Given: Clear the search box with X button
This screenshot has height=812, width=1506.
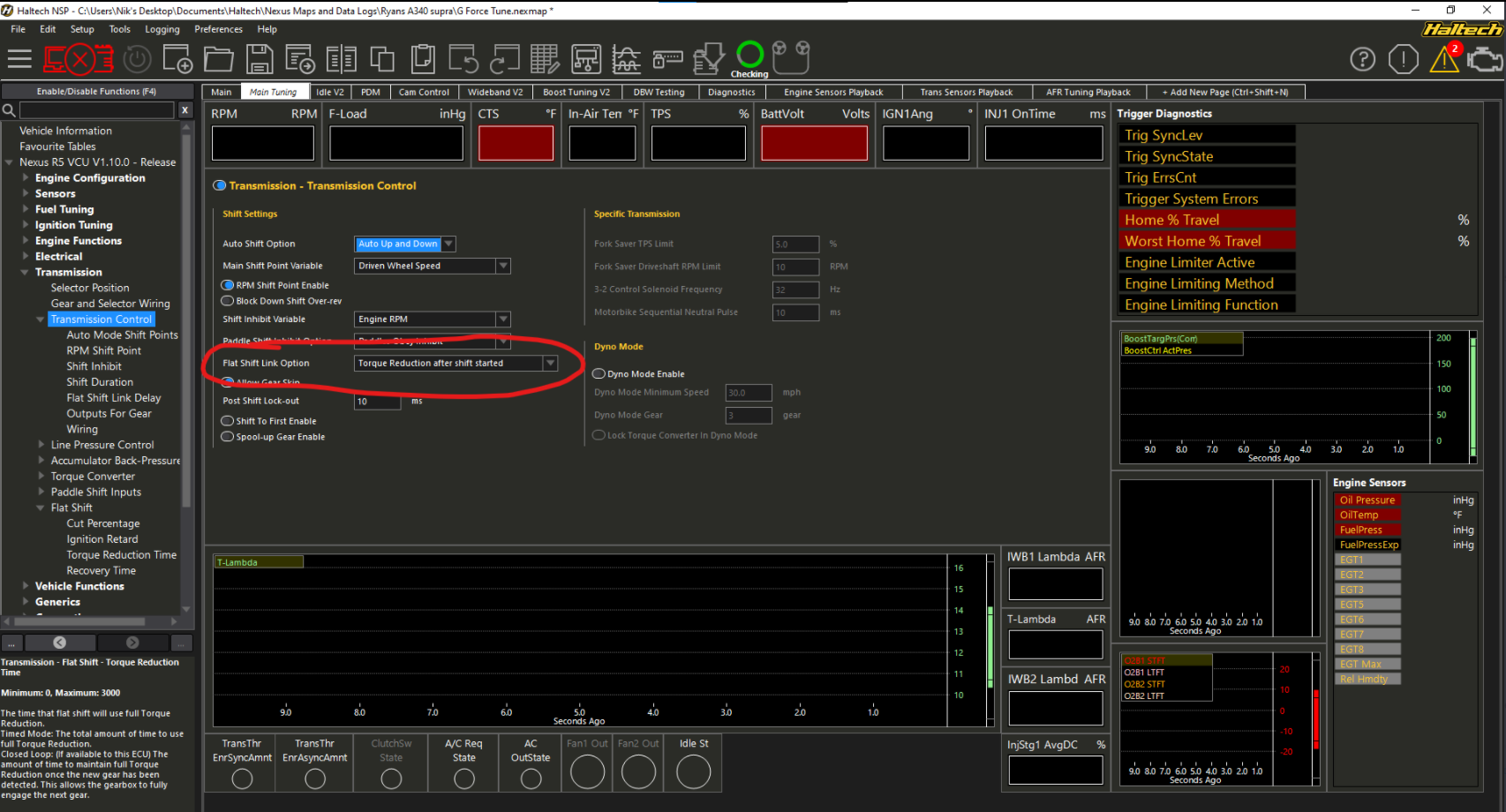Looking at the screenshot, I should (x=184, y=110).
